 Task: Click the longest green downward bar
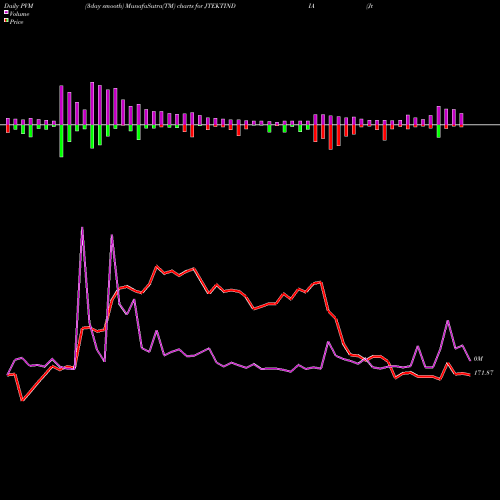tap(61, 141)
